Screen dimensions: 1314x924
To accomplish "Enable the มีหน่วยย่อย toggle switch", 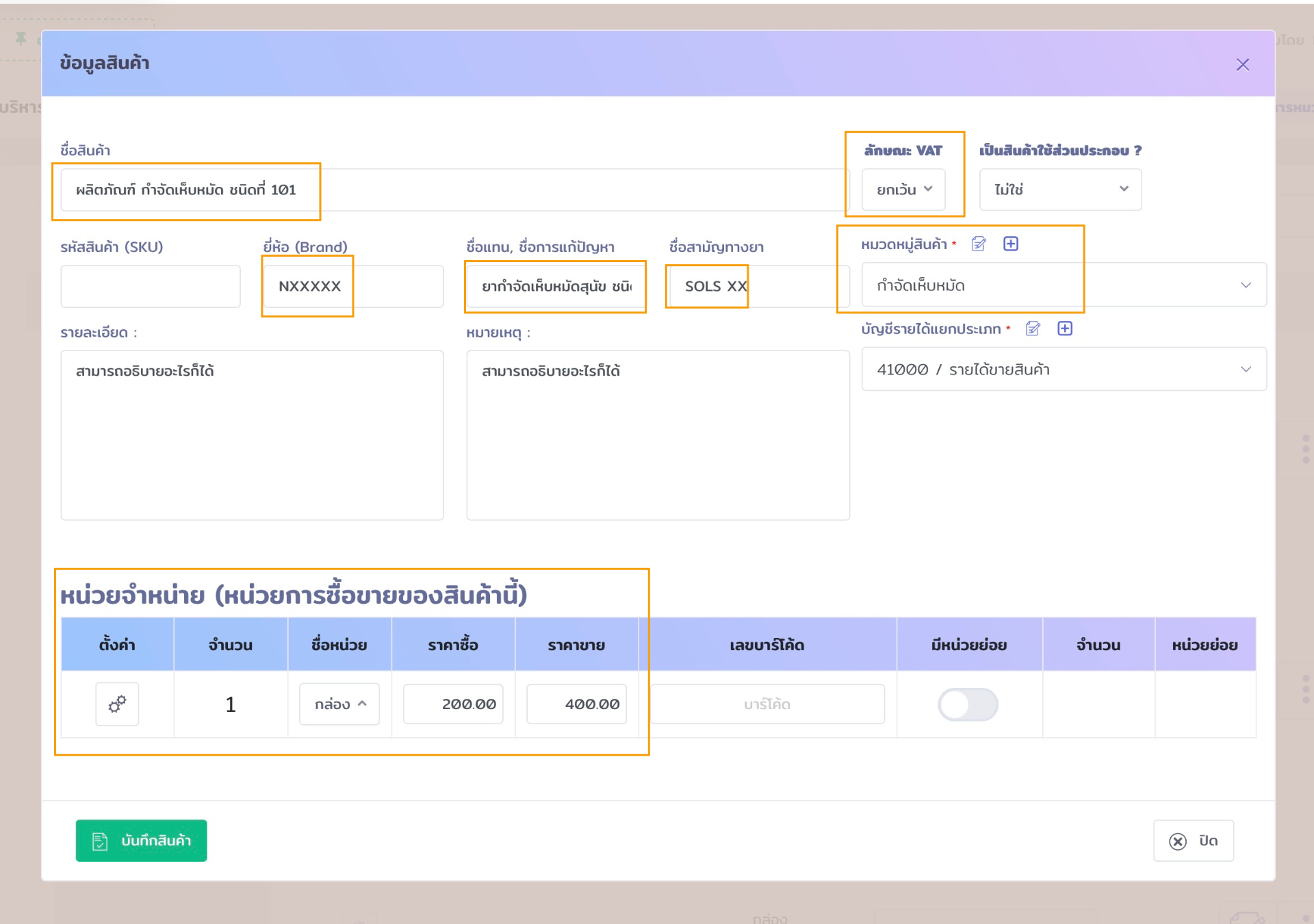I will [x=968, y=704].
